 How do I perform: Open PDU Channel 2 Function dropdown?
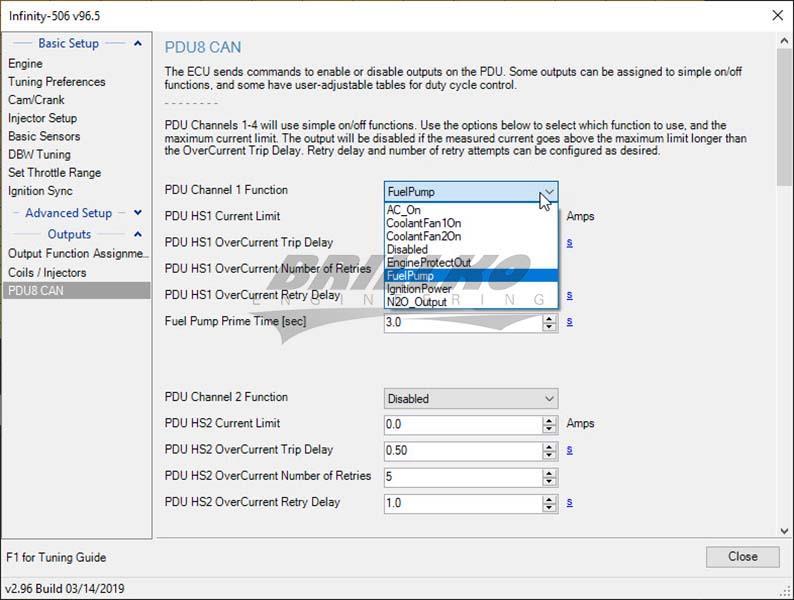point(471,398)
